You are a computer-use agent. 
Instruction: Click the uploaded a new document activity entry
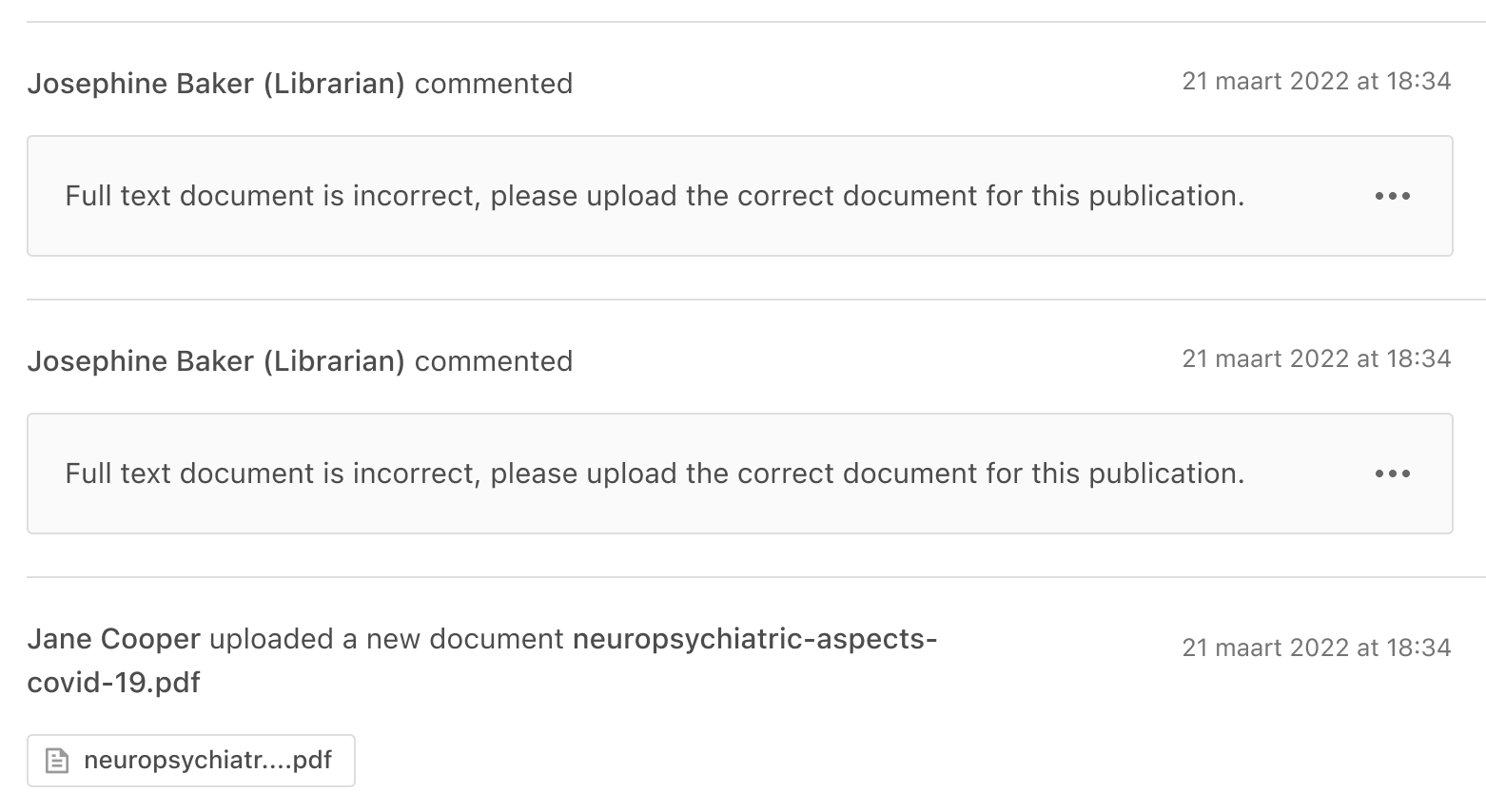pos(381,639)
